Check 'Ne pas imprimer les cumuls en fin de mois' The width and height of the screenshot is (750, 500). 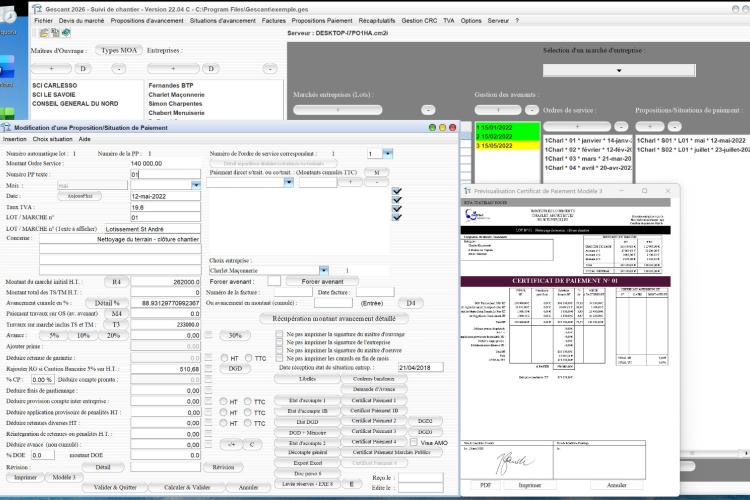coord(279,358)
